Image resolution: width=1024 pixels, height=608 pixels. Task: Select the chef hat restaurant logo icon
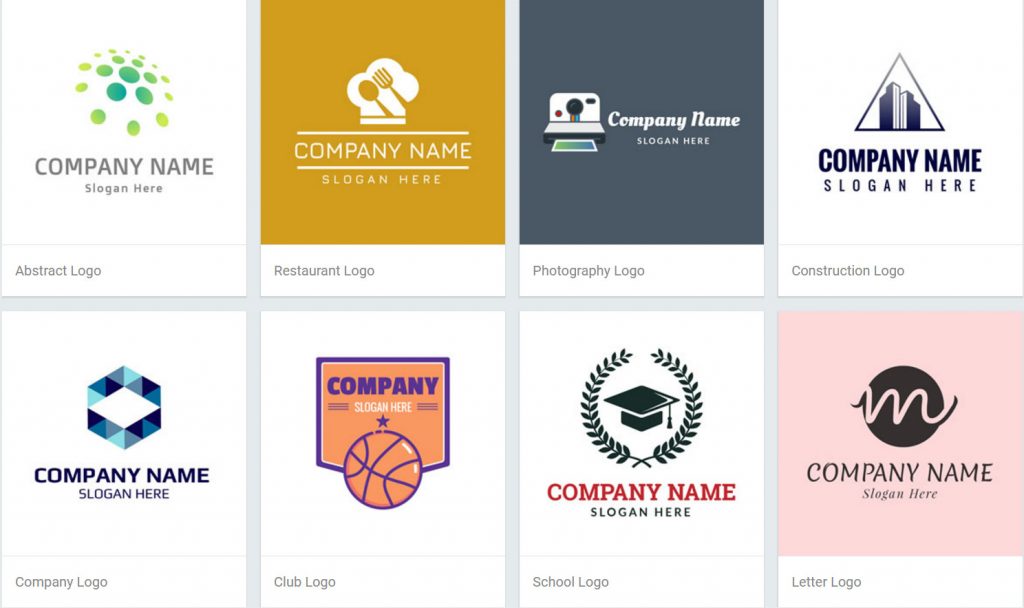tap(383, 91)
